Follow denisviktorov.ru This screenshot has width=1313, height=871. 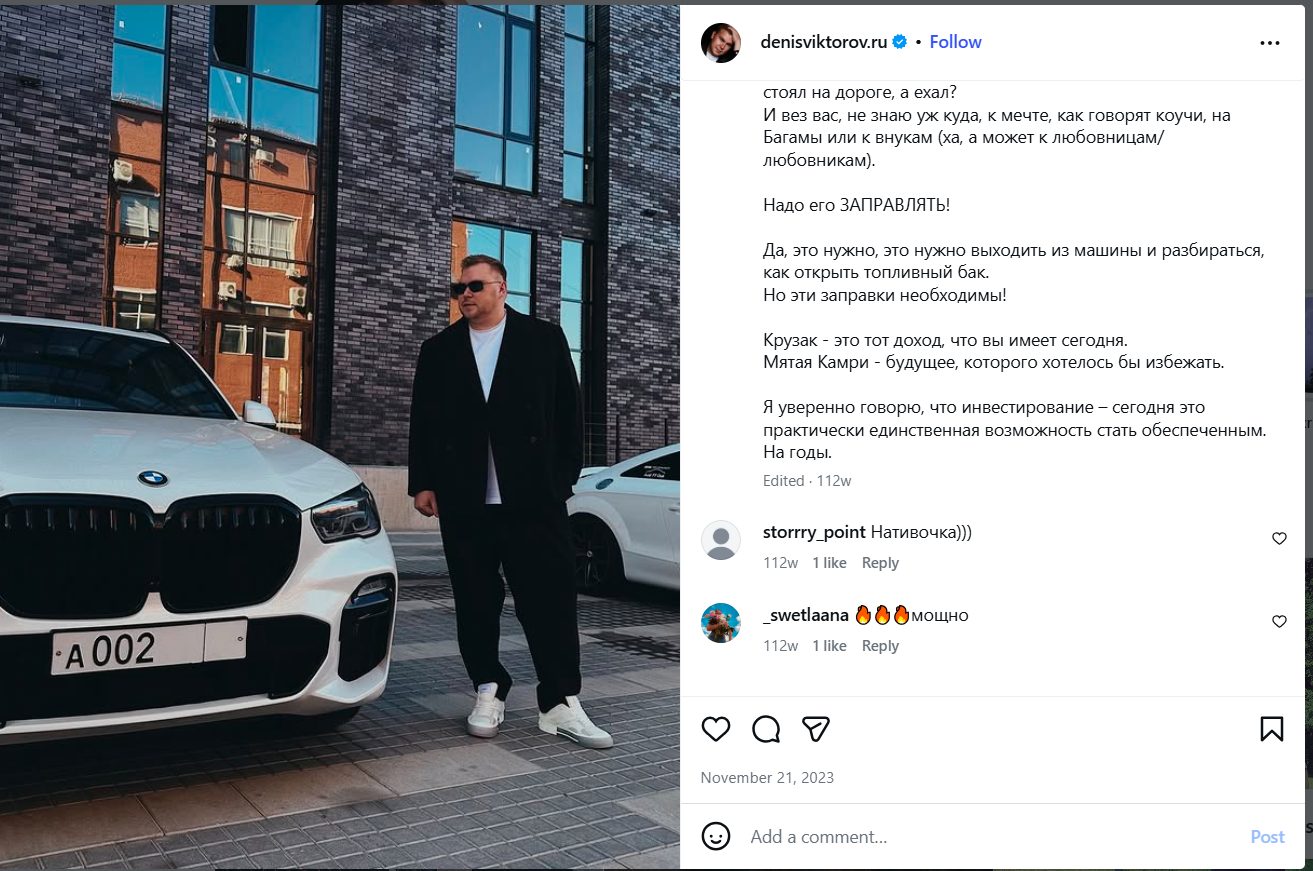[x=955, y=42]
